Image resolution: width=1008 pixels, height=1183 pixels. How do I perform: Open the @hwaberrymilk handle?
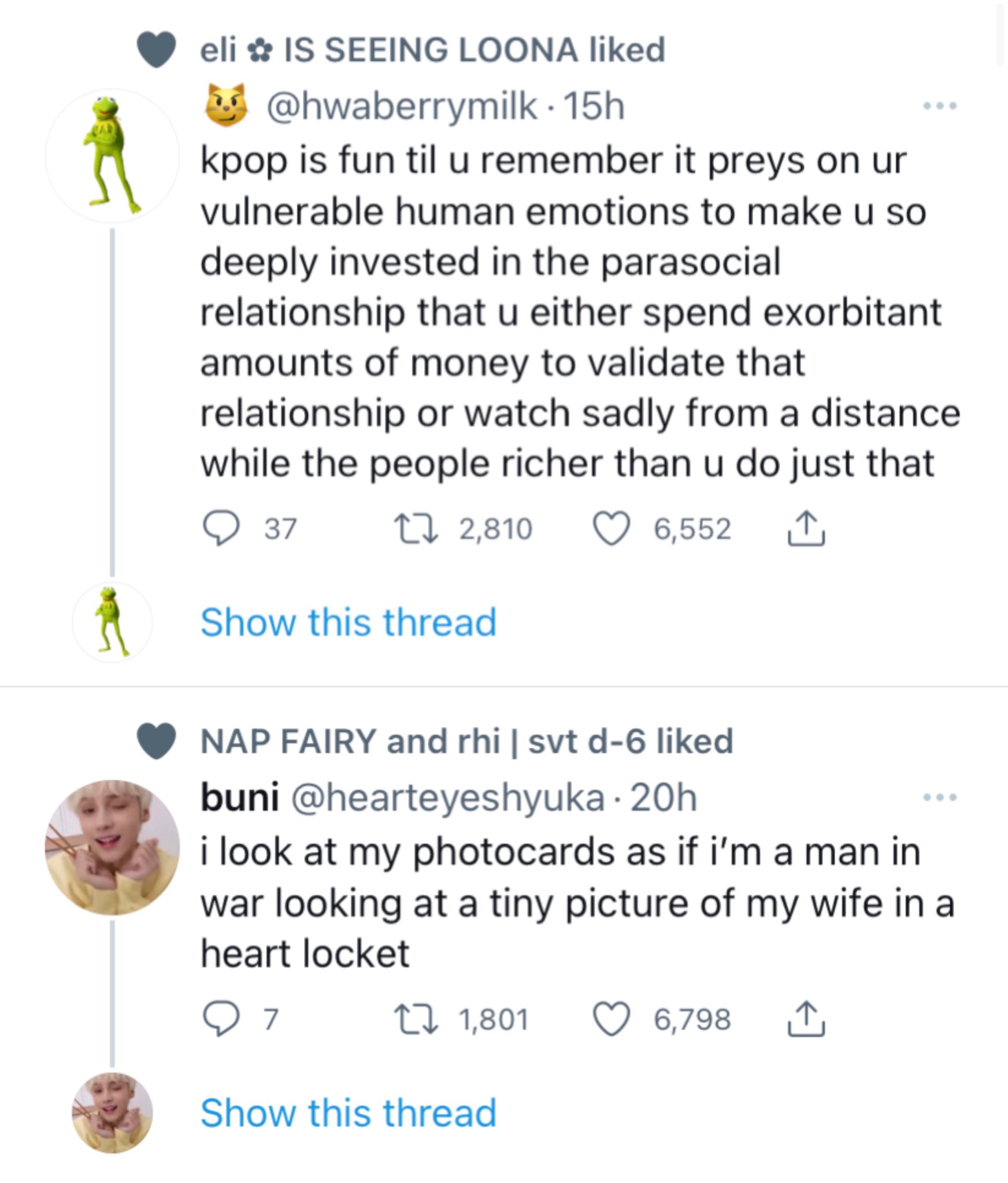point(401,106)
